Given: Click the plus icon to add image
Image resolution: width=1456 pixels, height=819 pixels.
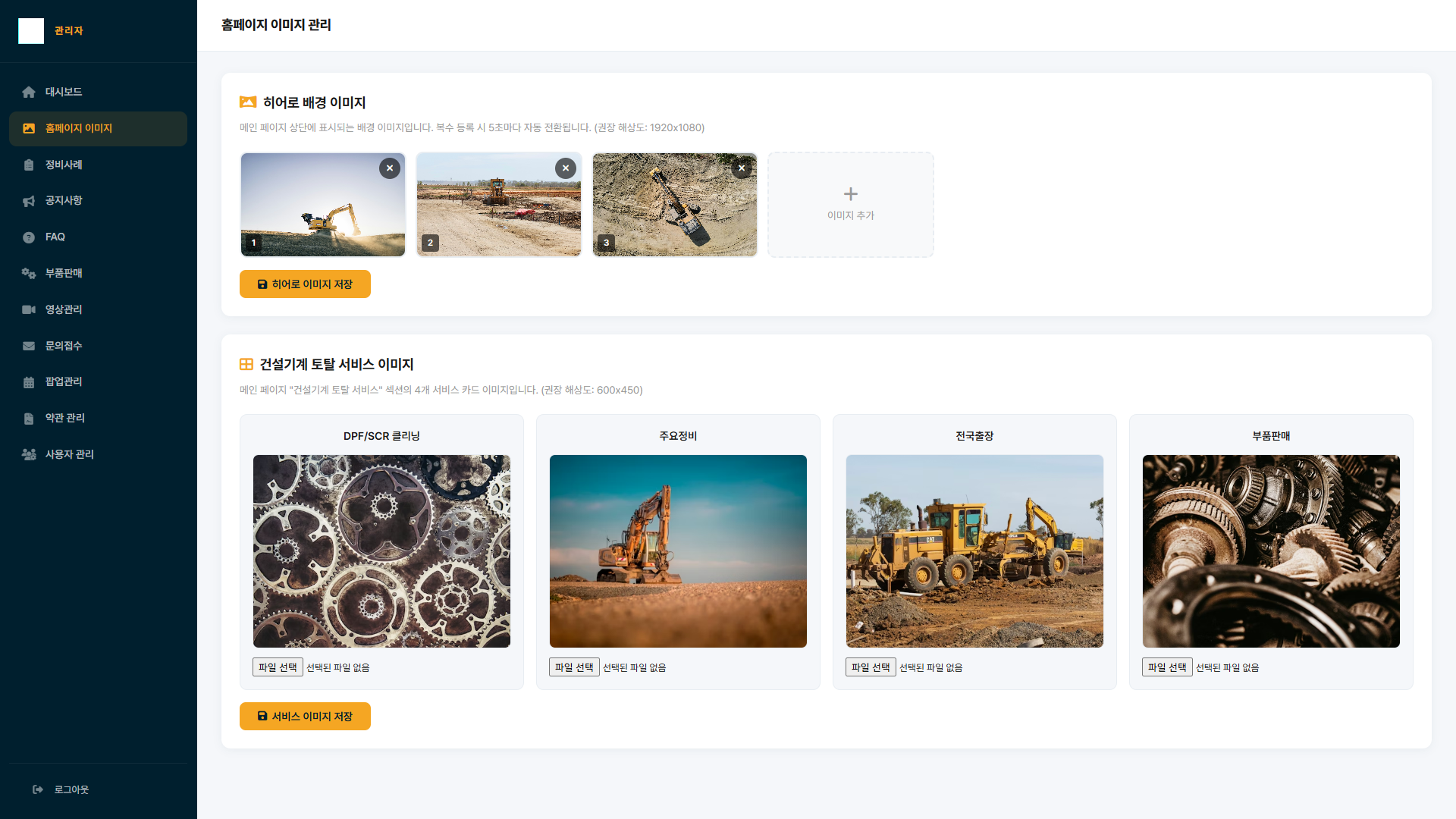Looking at the screenshot, I should pos(851,194).
